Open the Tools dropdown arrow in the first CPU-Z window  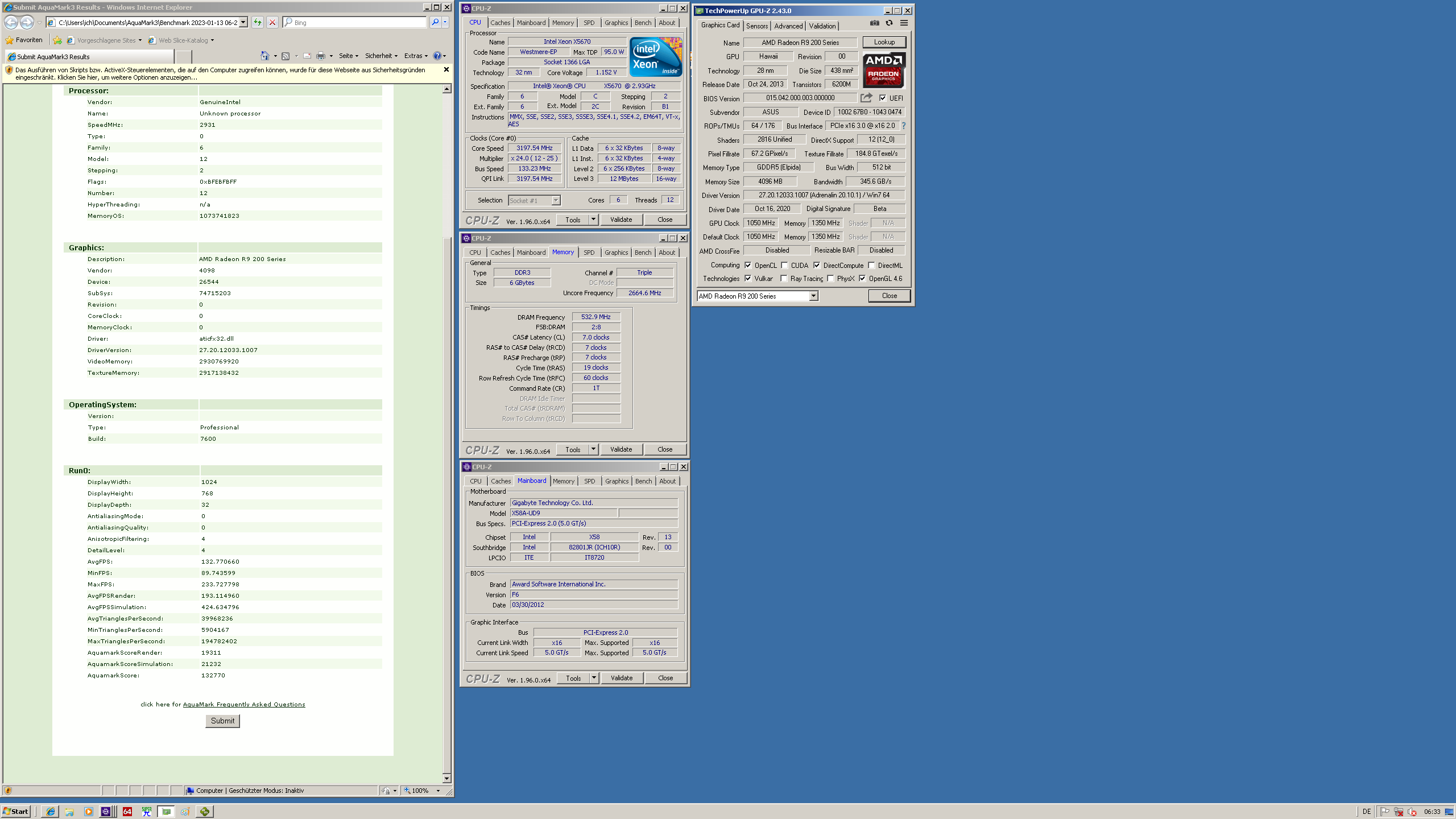(593, 220)
